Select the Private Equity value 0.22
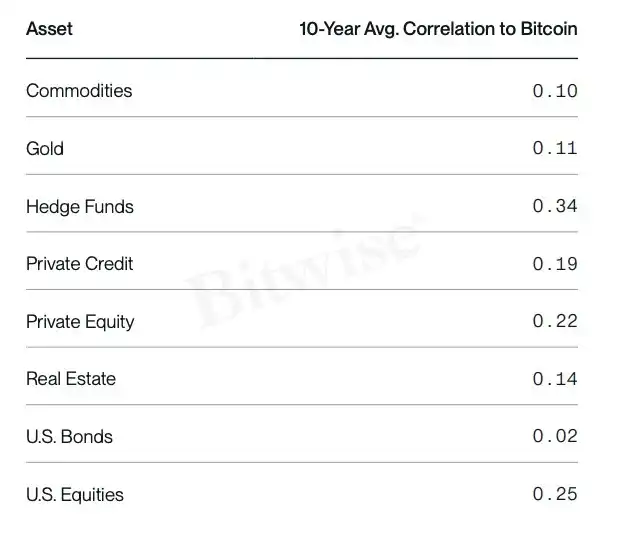This screenshot has width=644, height=534. (555, 321)
